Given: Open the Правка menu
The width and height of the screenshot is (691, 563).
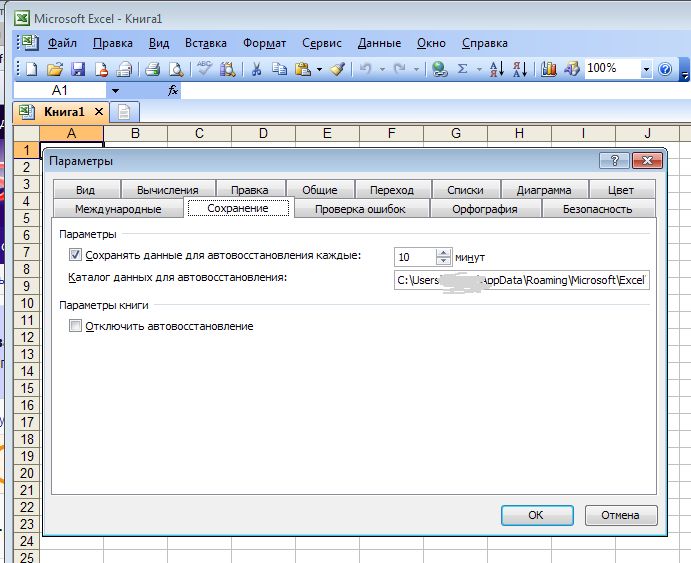Looking at the screenshot, I should point(113,43).
